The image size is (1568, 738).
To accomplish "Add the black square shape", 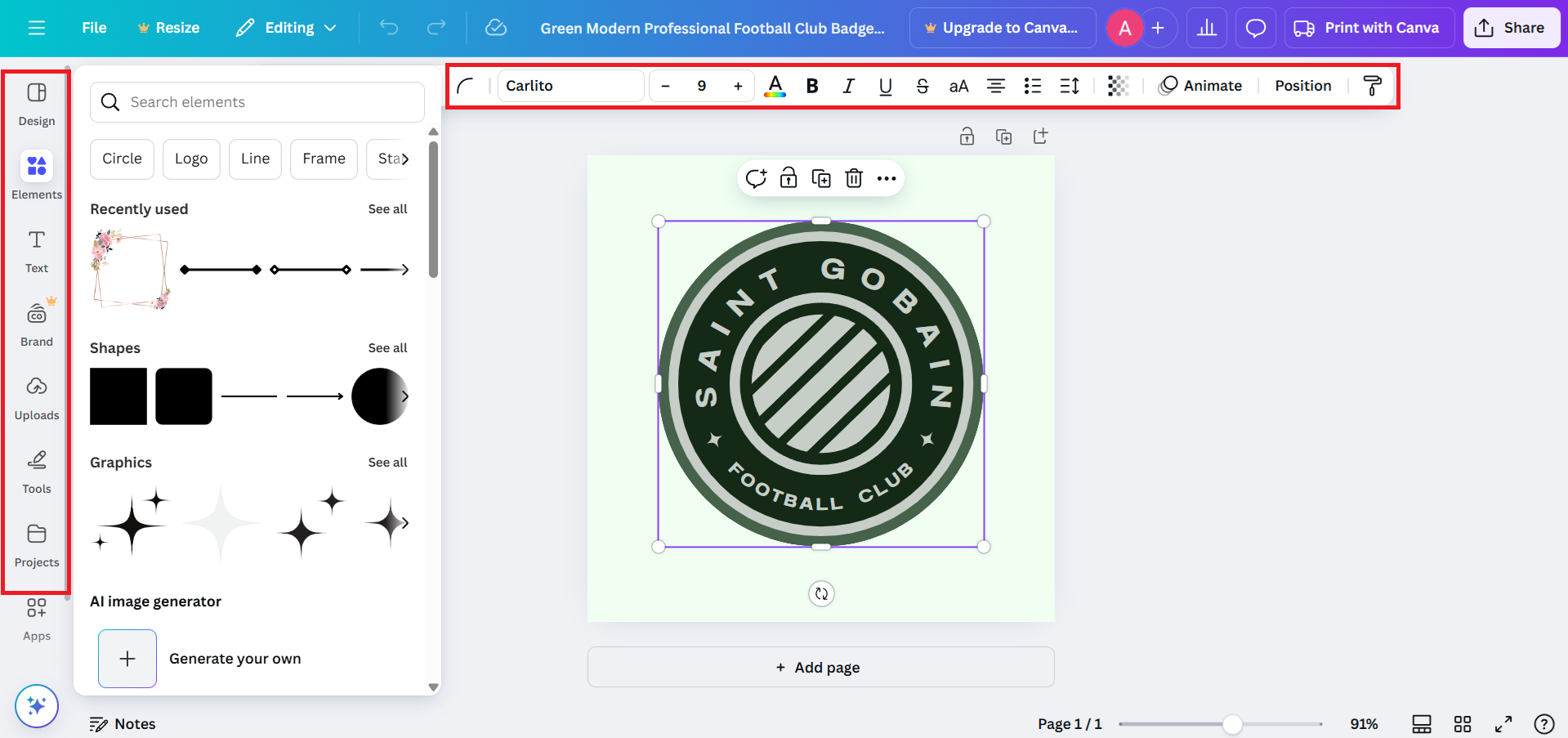I will 118,396.
